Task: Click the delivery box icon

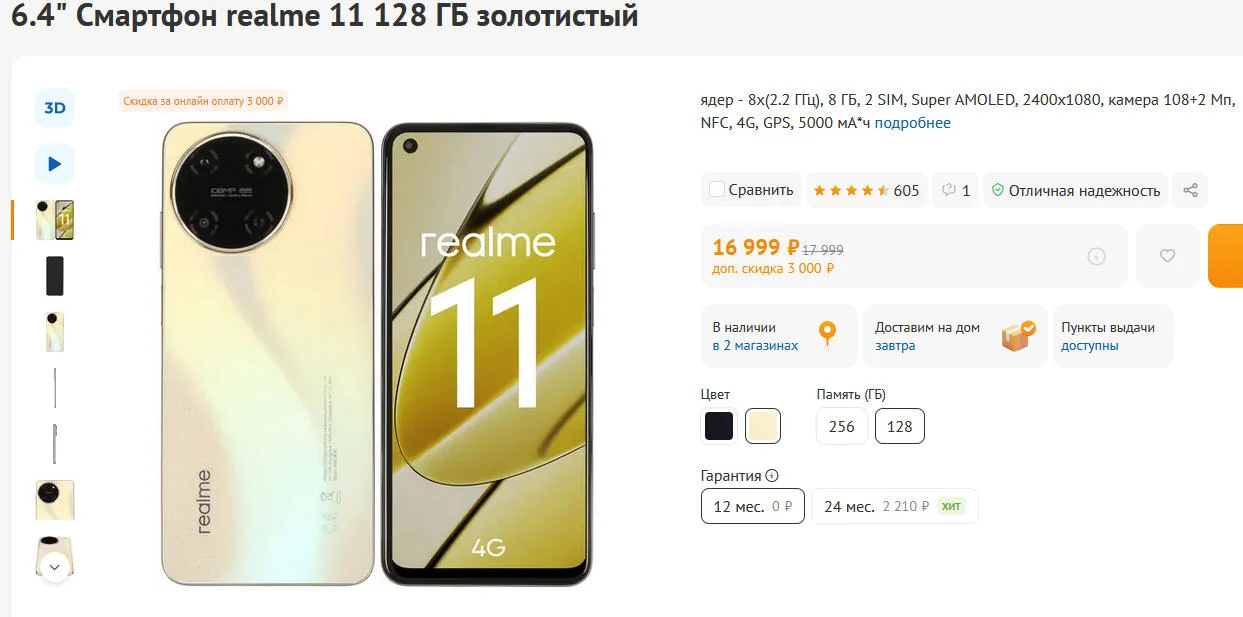Action: pos(1018,335)
